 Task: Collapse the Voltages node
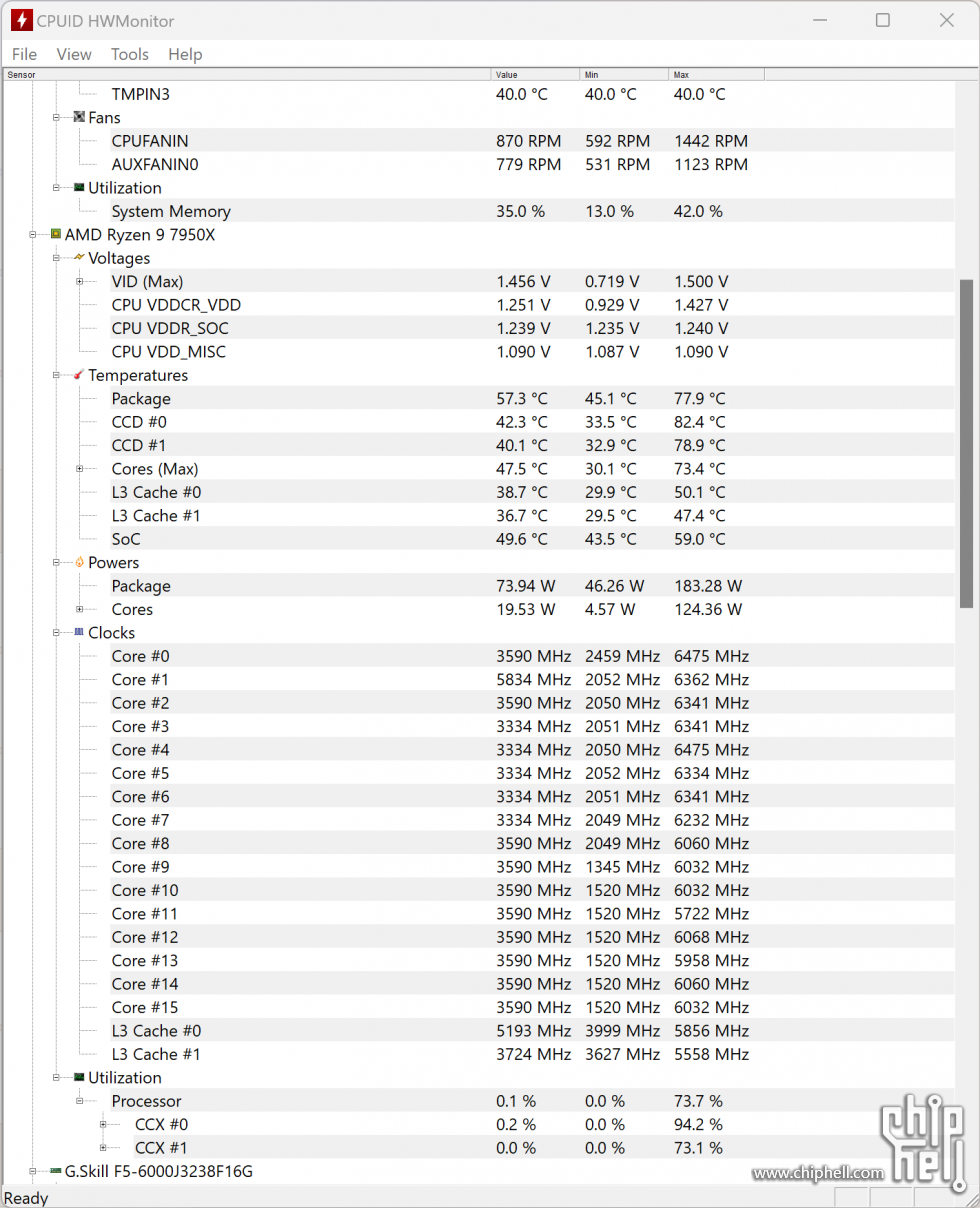click(x=57, y=258)
